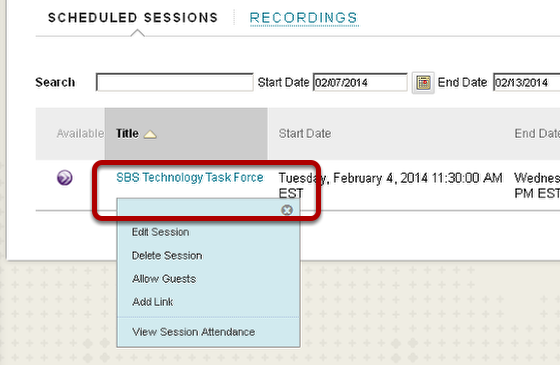Close the session context menu
Screen dimensions: 560x365
pos(287,210)
